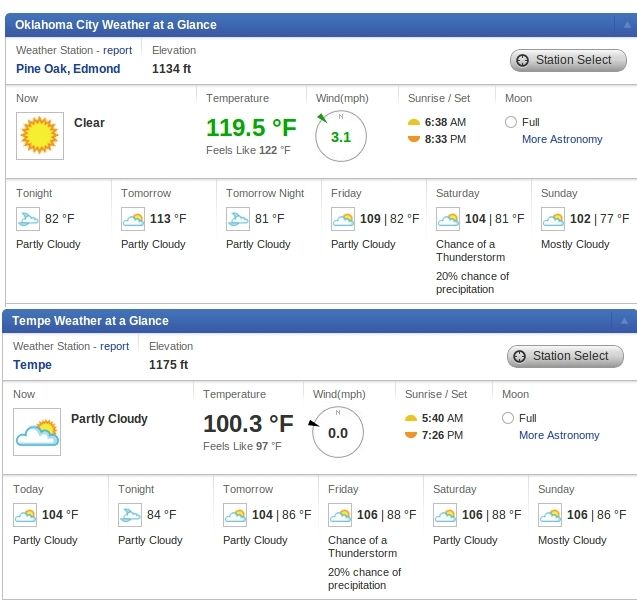This screenshot has height=600, width=637.
Task: Click Oklahoma City sunrise icon at 6:38 AM
Action: coord(414,122)
